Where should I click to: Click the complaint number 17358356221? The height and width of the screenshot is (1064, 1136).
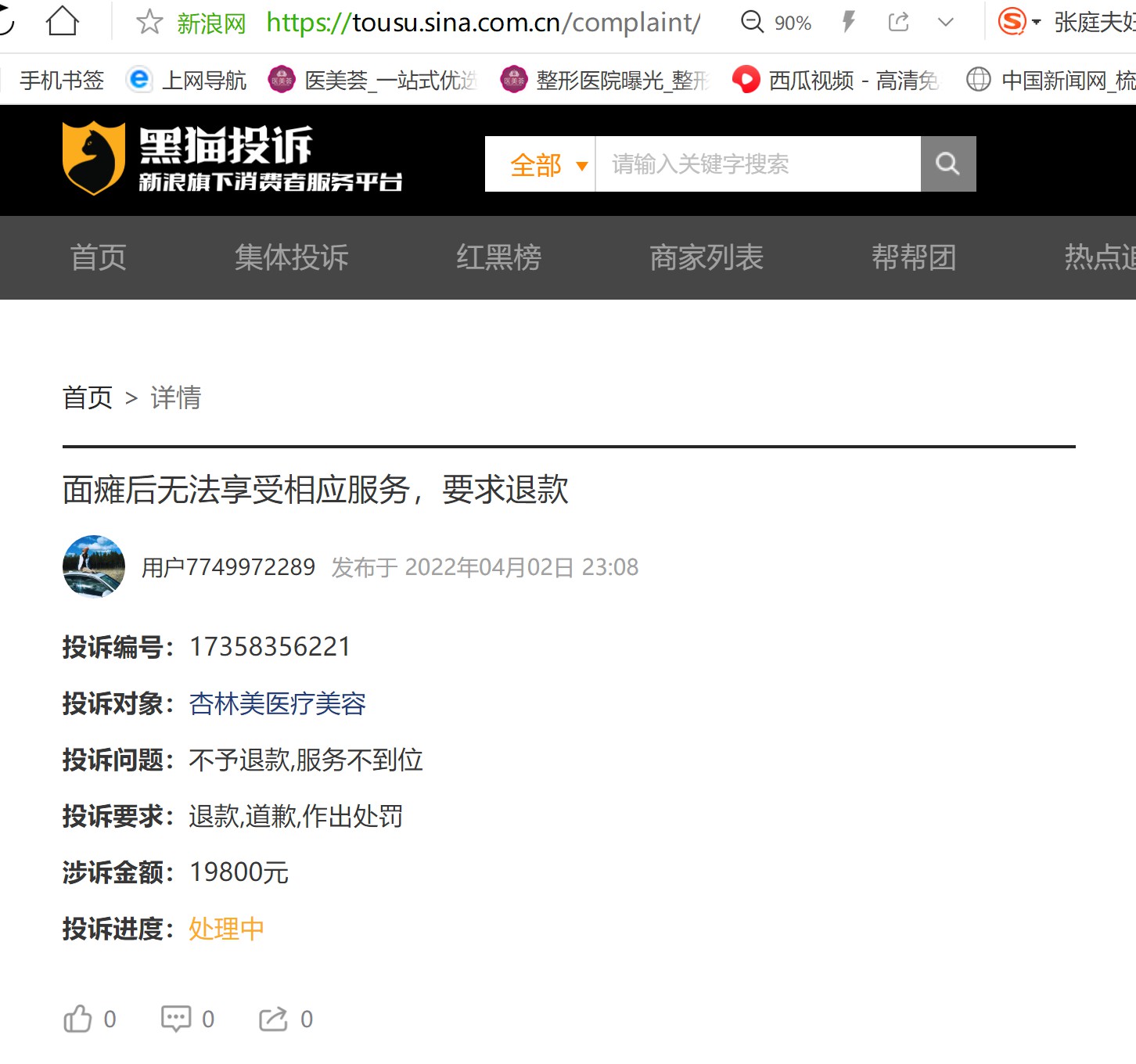point(270,647)
